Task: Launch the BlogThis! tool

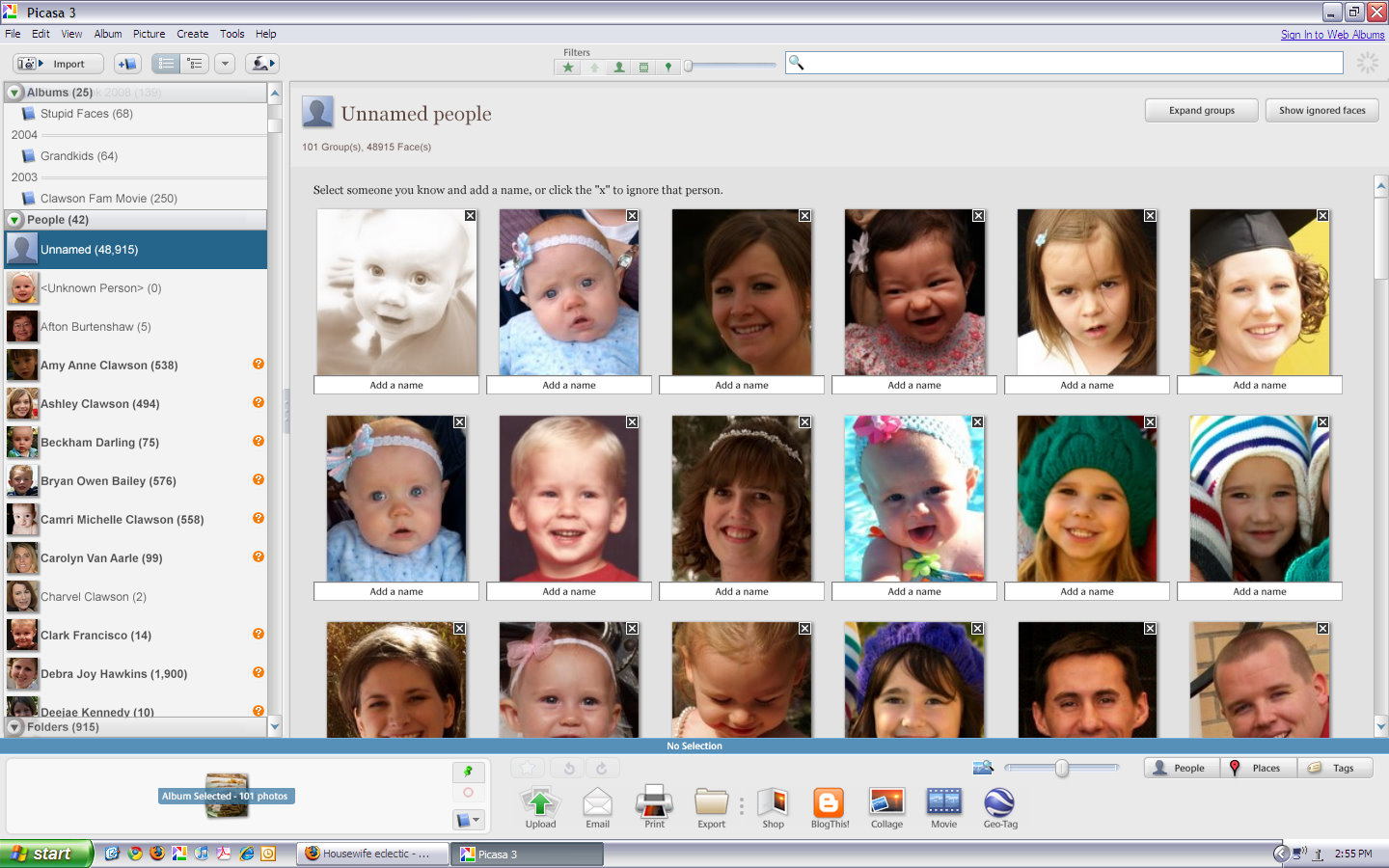Action: click(830, 808)
